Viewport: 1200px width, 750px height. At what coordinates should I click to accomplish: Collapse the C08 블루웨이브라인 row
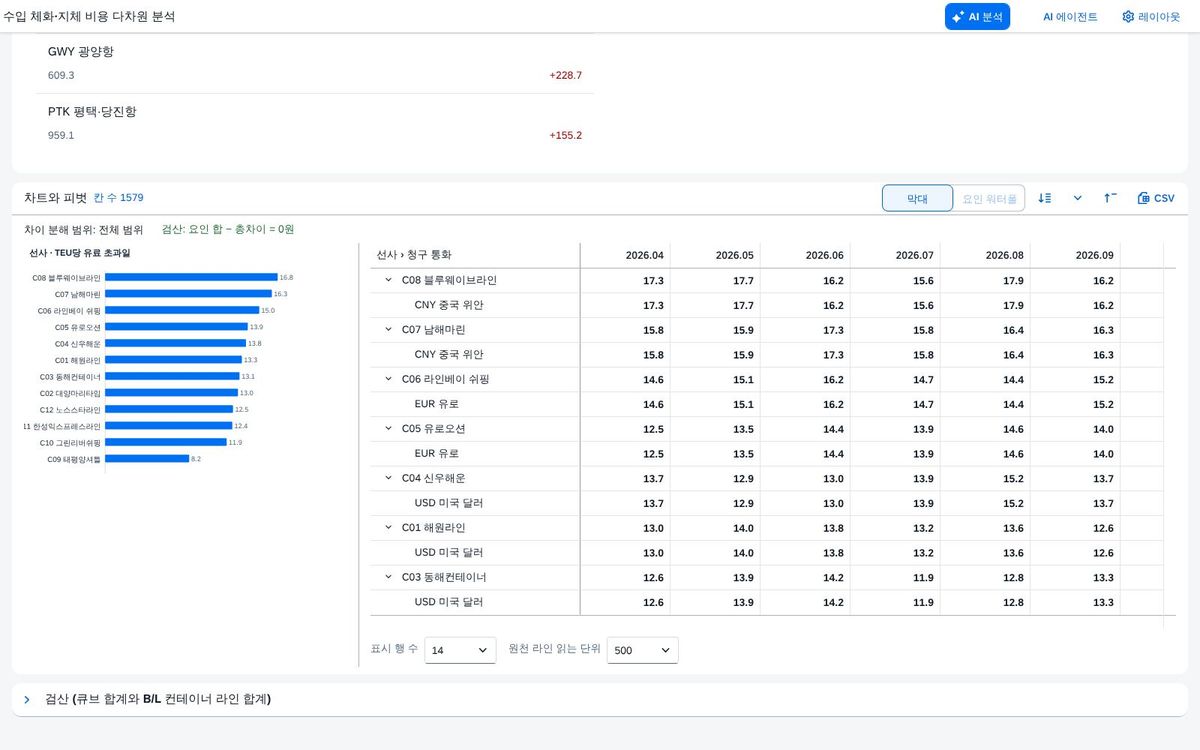(388, 281)
